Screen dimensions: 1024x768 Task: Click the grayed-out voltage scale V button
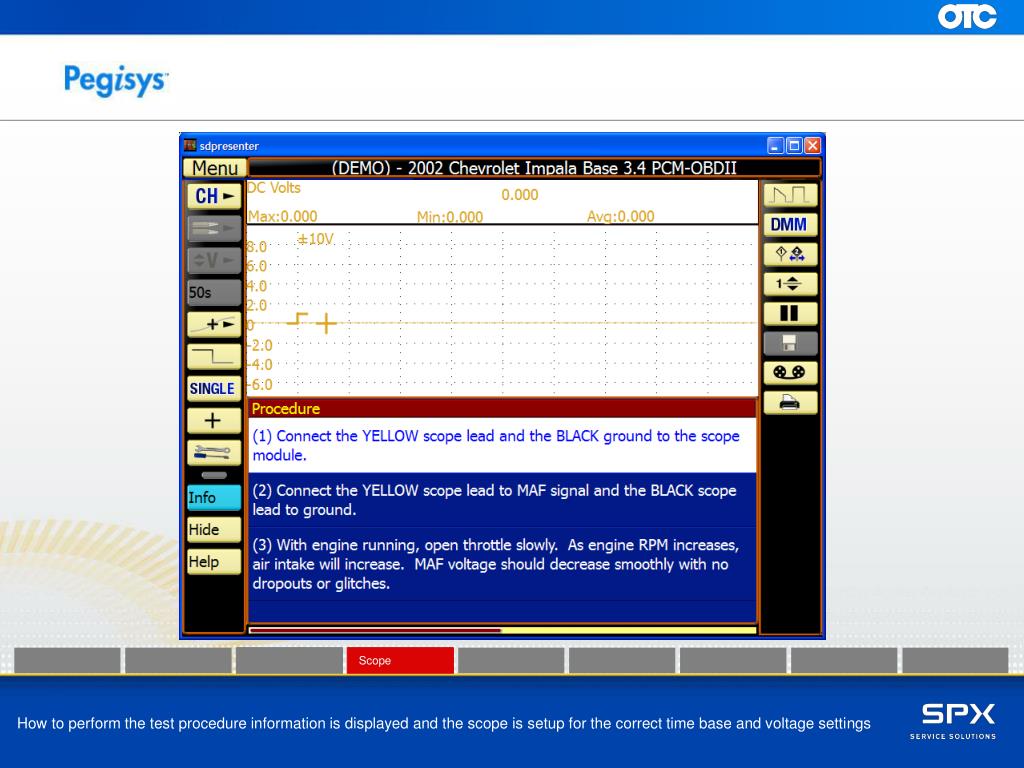pyautogui.click(x=214, y=261)
